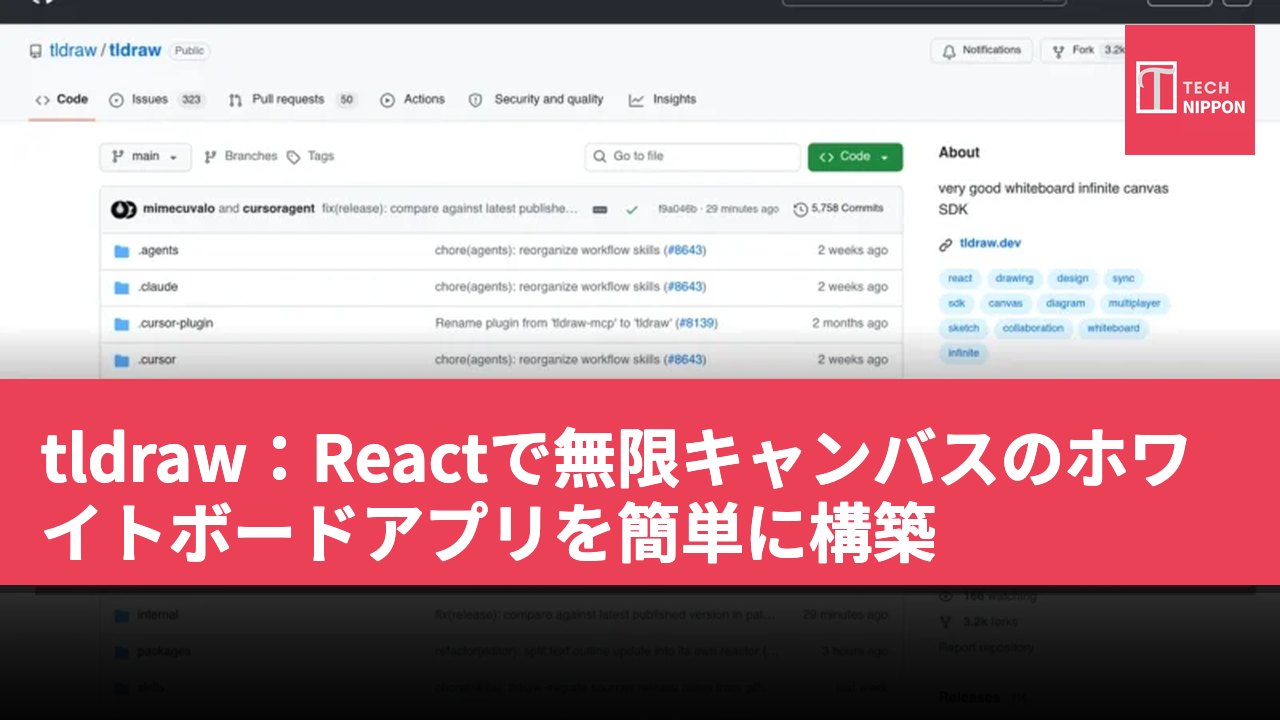Click the folder icon for .claude
This screenshot has width=1280, height=720.
[122, 287]
